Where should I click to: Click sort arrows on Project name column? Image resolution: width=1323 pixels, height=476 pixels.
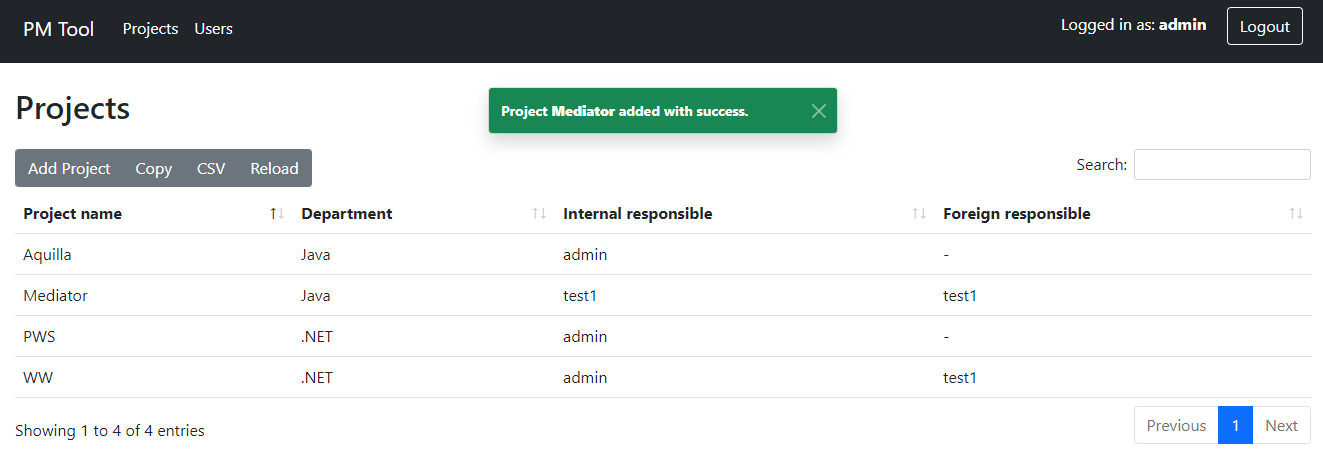[x=277, y=214]
